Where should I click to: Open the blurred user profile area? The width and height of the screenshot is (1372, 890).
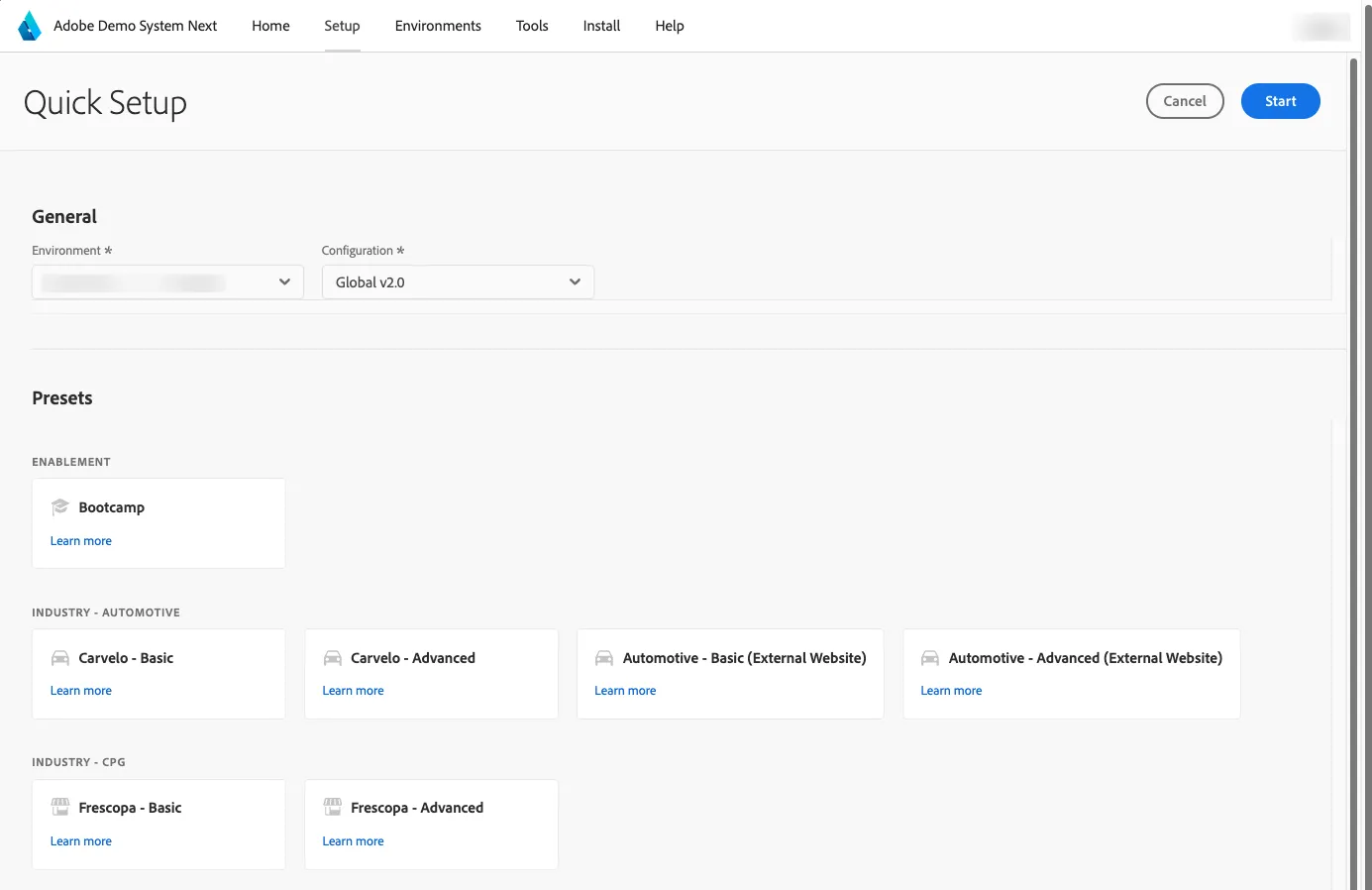click(x=1321, y=27)
